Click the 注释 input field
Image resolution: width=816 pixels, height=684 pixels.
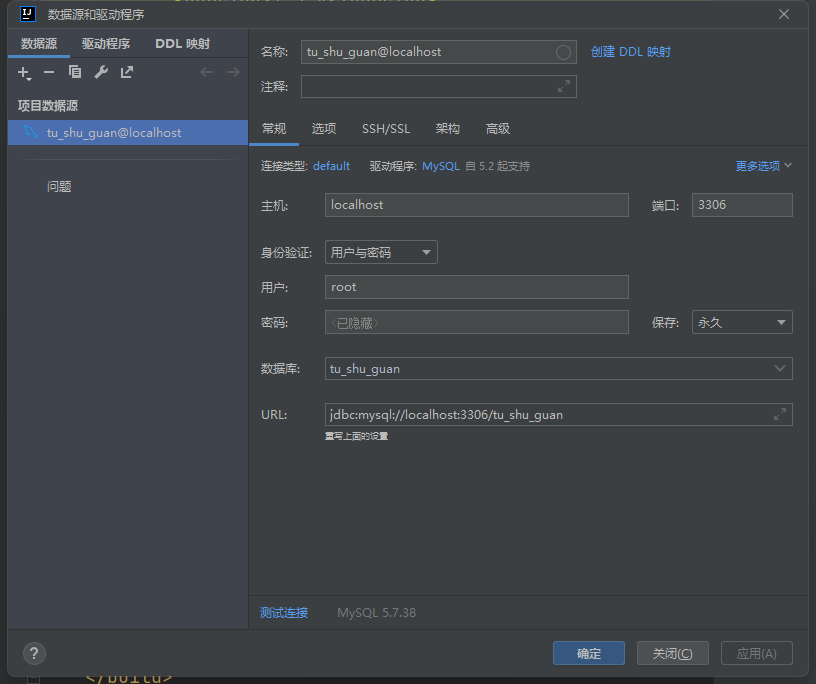tap(438, 86)
